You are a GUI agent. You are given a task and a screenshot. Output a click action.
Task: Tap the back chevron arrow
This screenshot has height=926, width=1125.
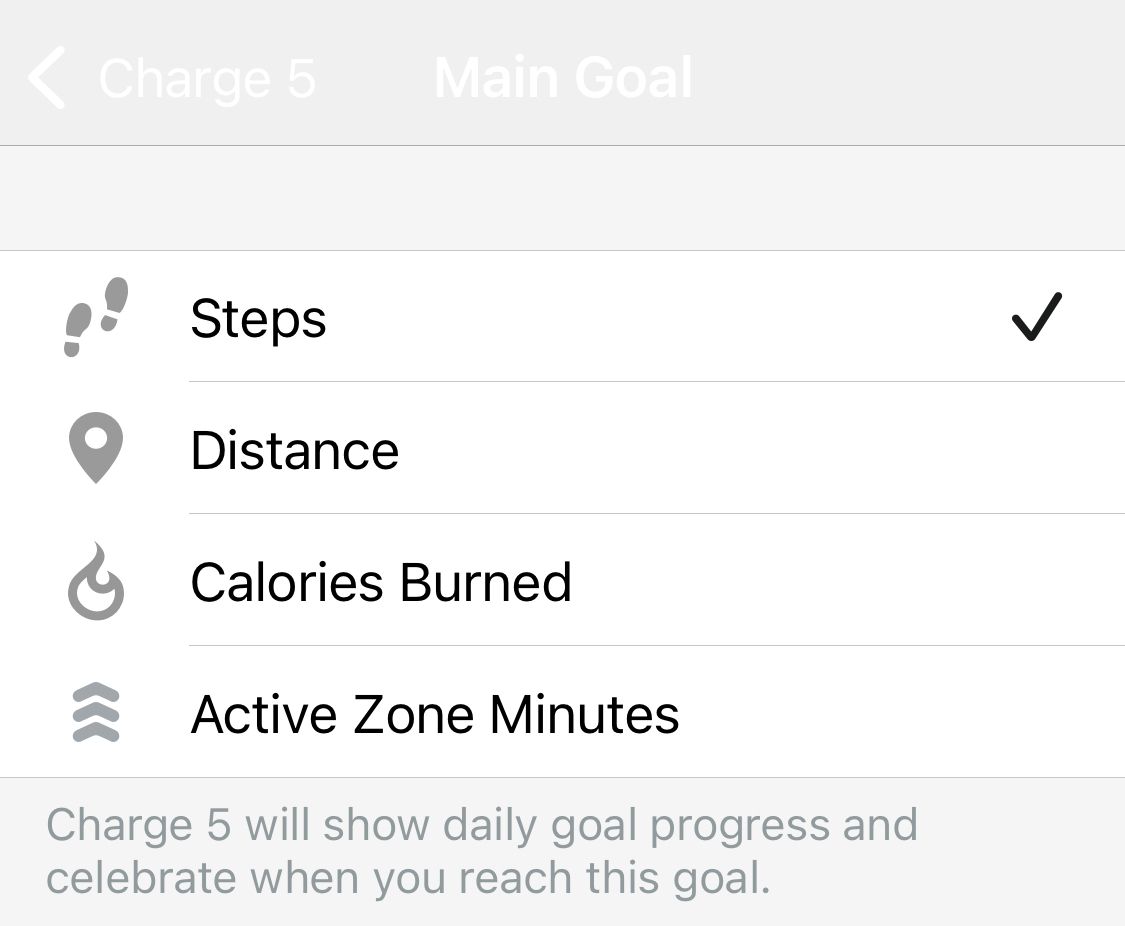point(47,78)
